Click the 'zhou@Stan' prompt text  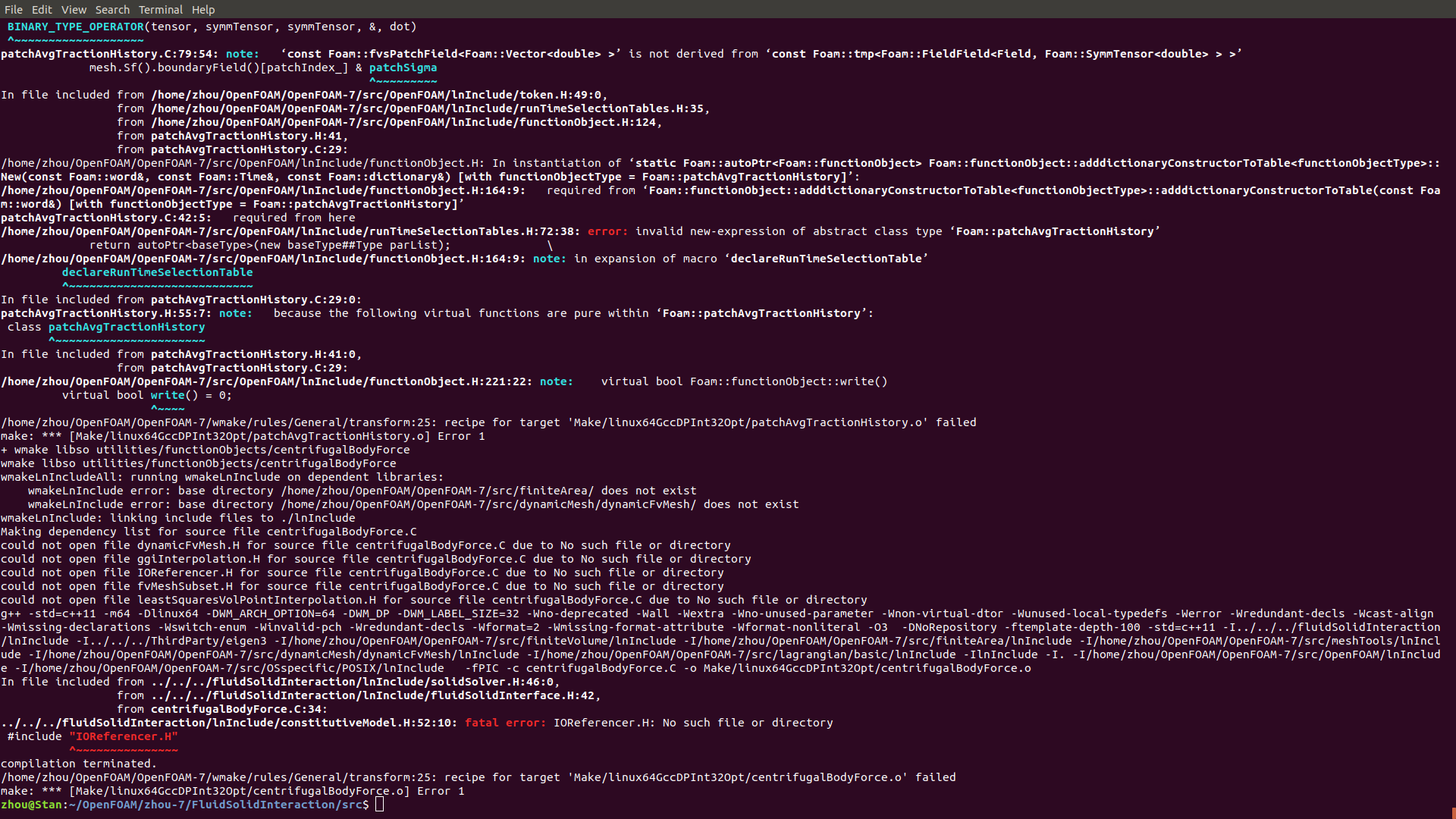pos(31,805)
